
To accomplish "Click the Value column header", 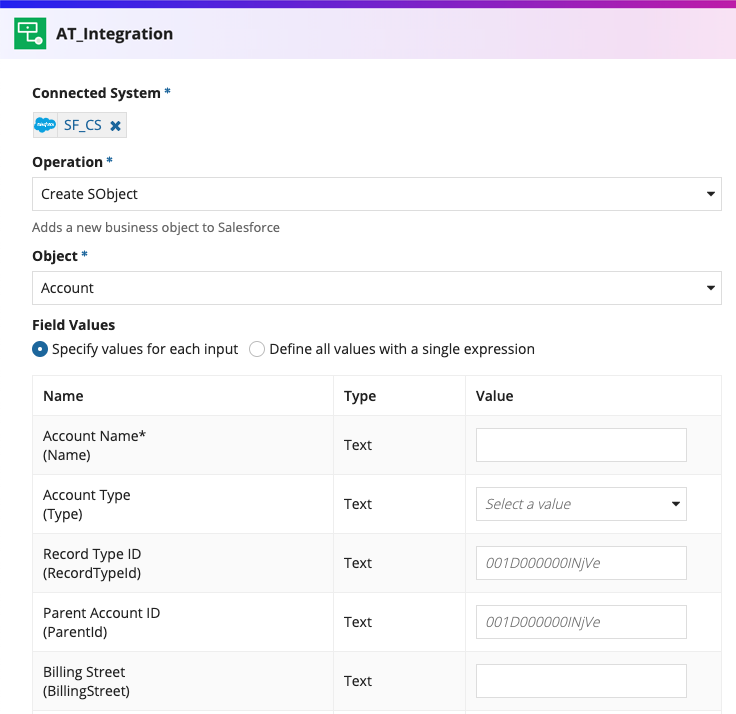I will (x=494, y=396).
